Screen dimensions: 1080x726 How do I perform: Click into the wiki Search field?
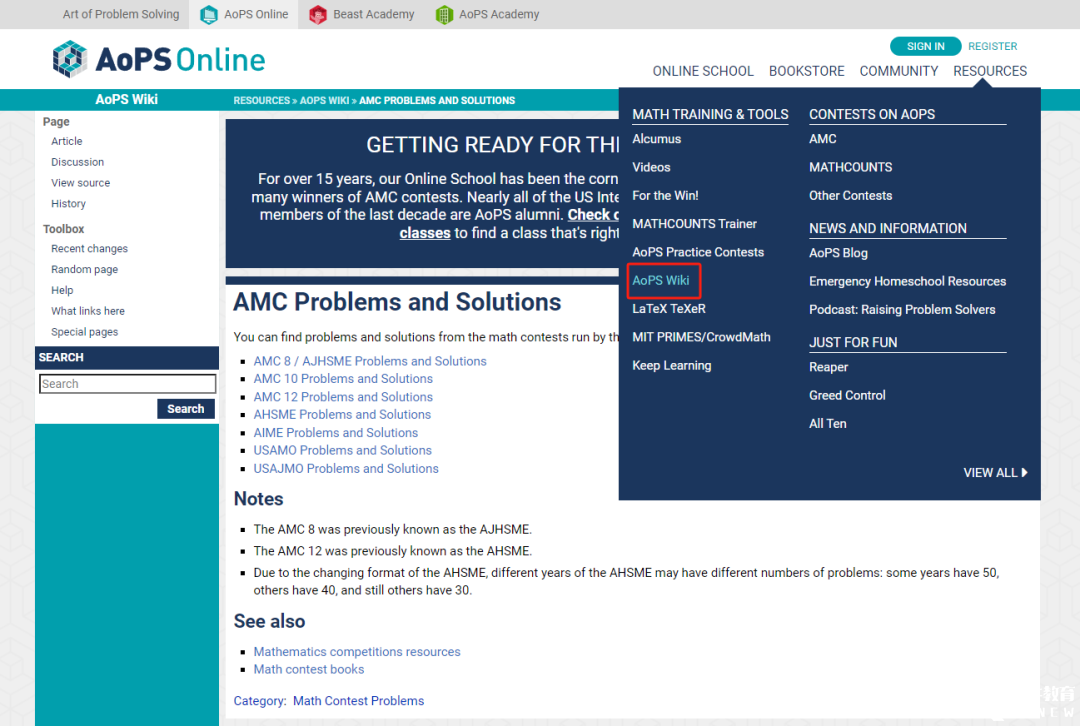point(127,384)
